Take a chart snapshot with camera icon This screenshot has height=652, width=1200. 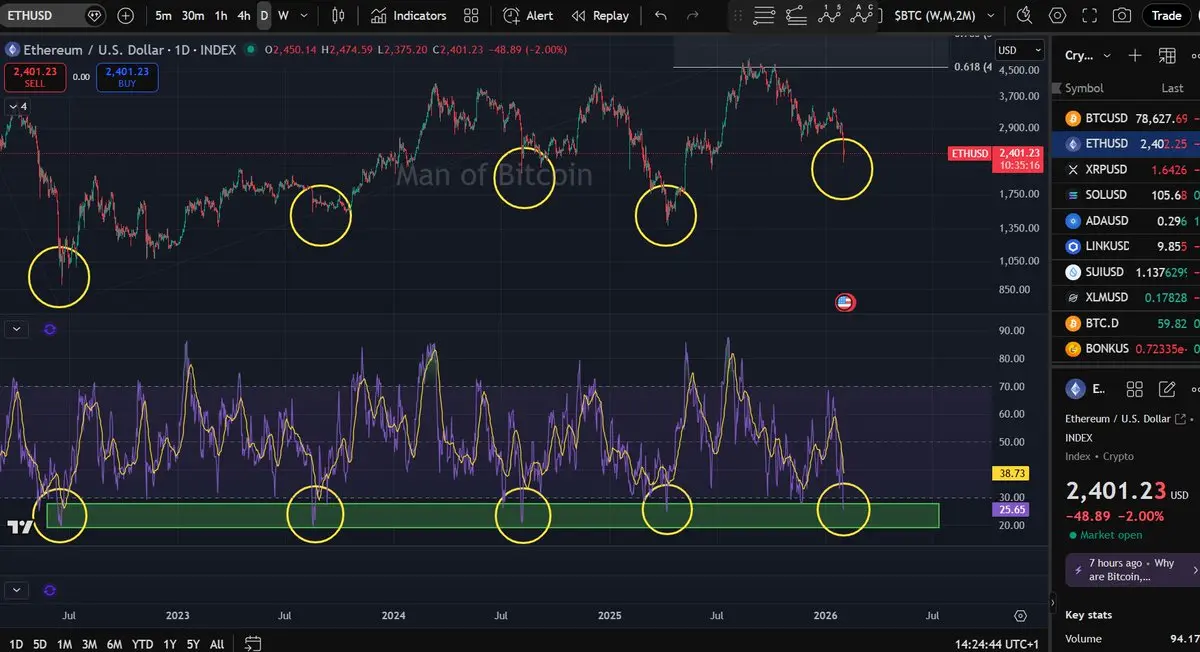tap(1122, 16)
